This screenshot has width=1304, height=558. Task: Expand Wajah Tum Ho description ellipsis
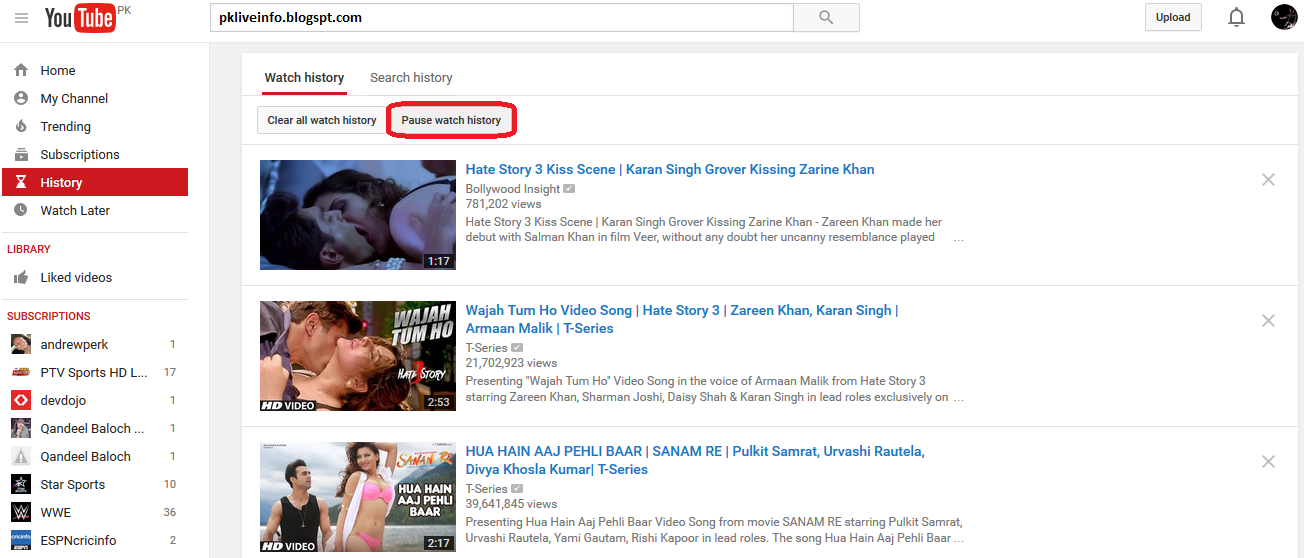pyautogui.click(x=958, y=399)
